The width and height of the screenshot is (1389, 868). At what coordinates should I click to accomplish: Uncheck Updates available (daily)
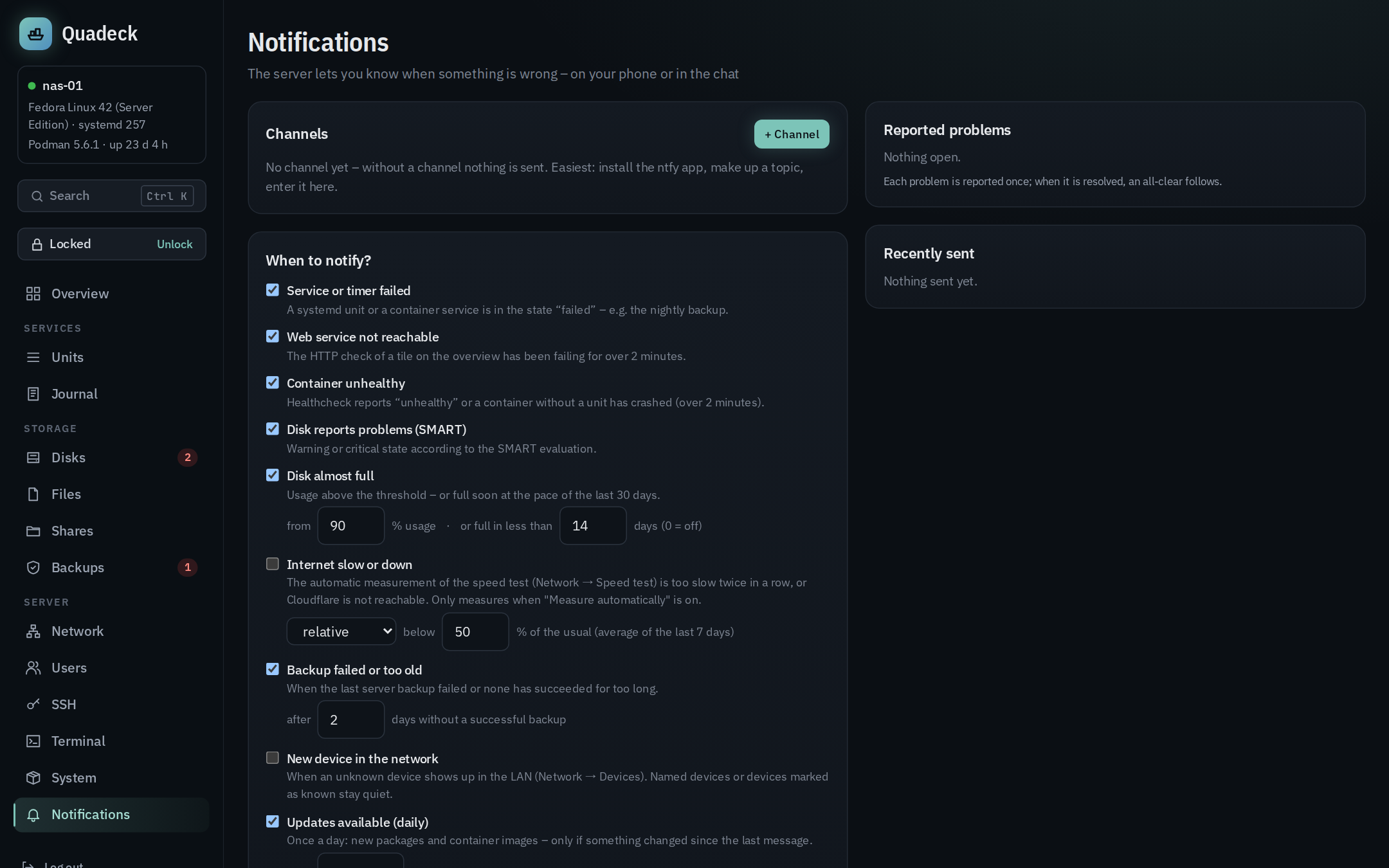click(x=273, y=822)
